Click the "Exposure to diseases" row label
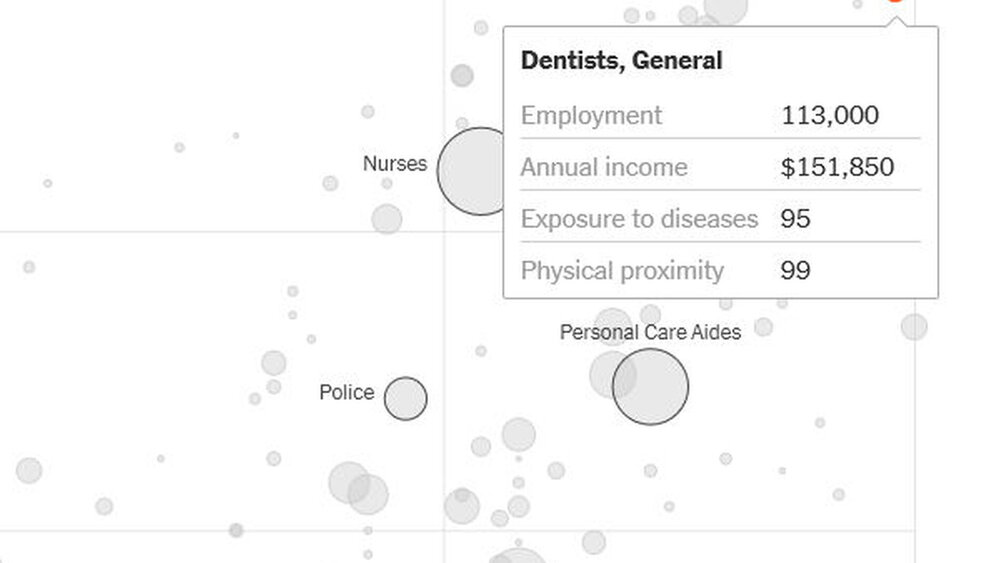The width and height of the screenshot is (1000, 563). (639, 219)
